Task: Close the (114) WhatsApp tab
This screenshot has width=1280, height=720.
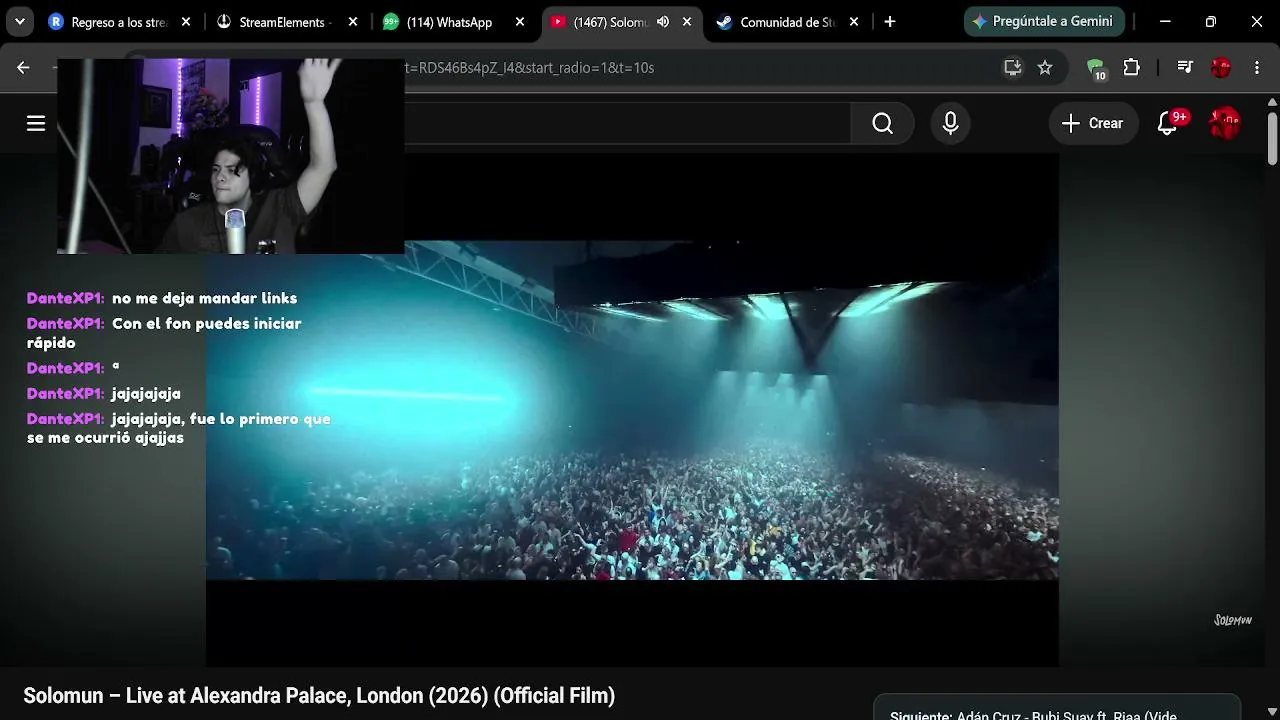Action: (x=520, y=22)
